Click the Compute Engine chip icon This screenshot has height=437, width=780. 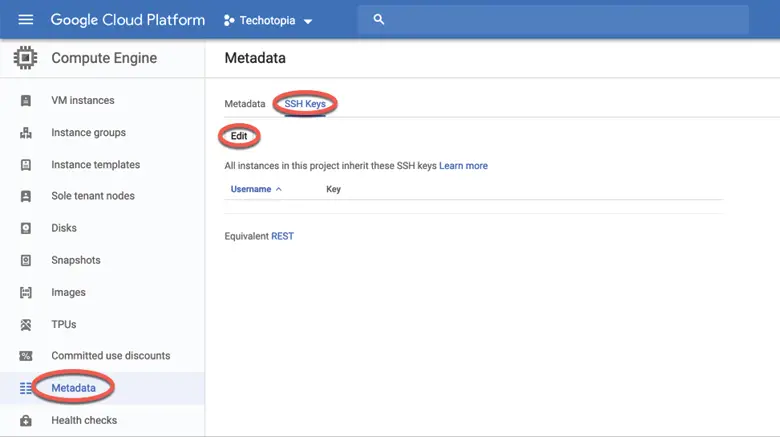pyautogui.click(x=26, y=58)
